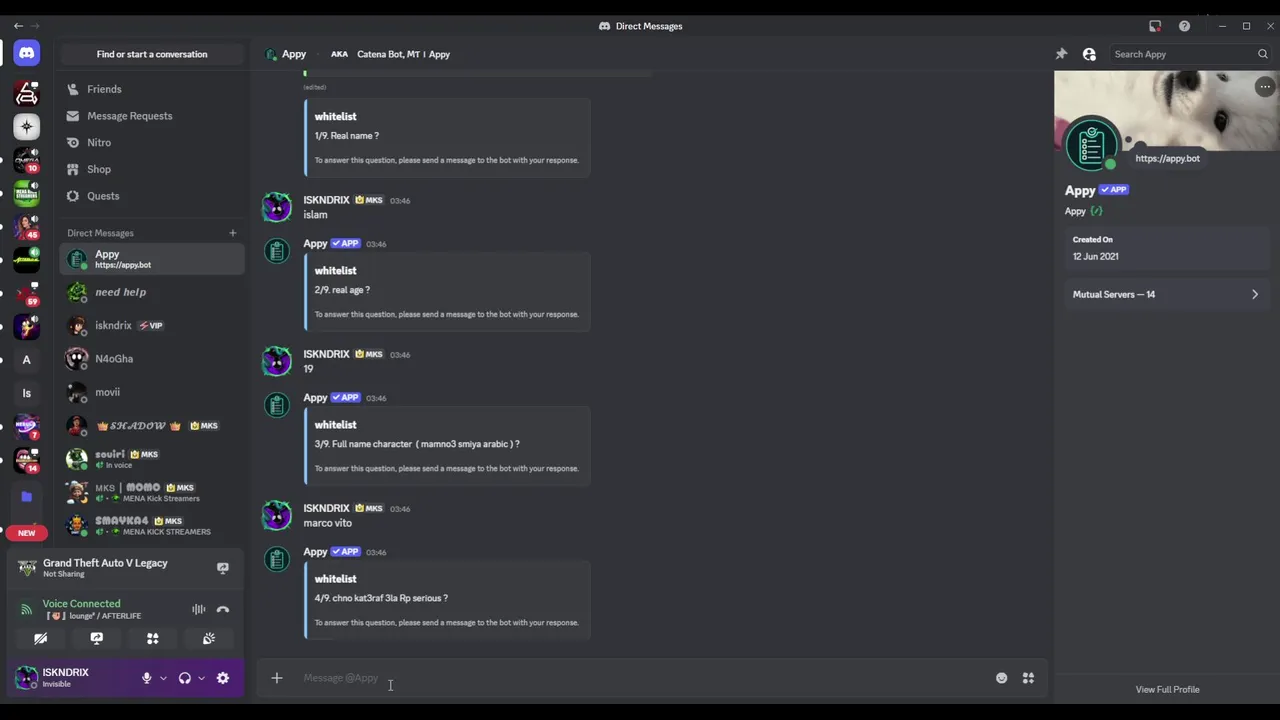Viewport: 1280px width, 720px height.
Task: Open the Friends tab
Action: (x=104, y=89)
